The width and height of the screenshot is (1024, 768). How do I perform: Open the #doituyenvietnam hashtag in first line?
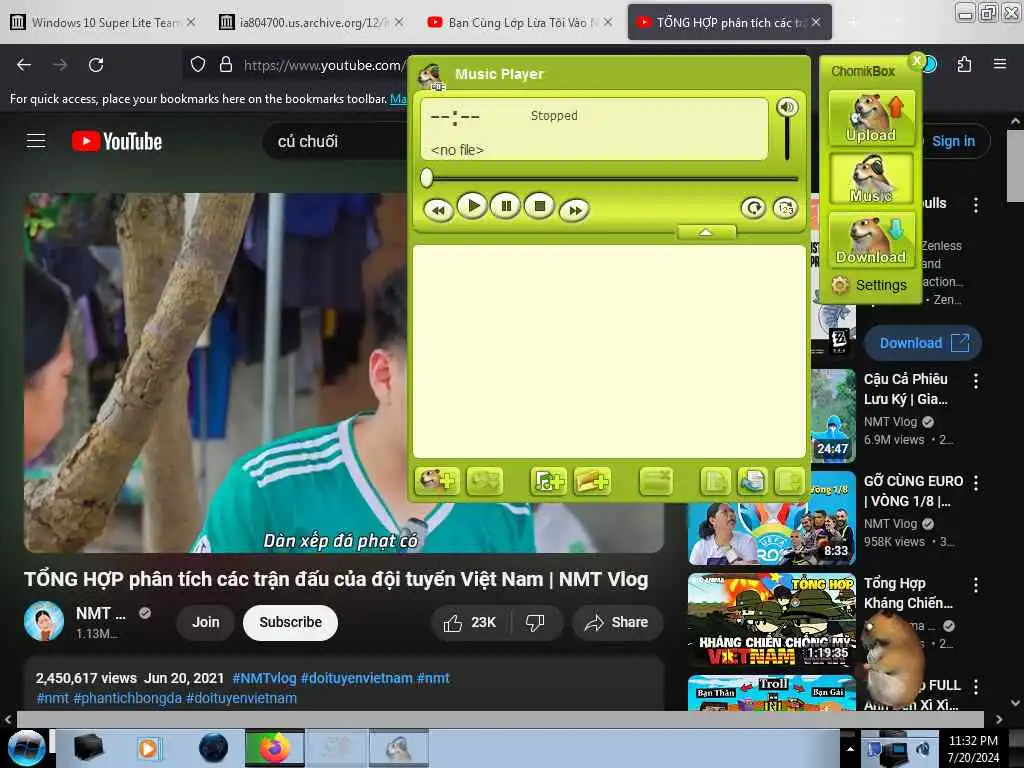(357, 679)
